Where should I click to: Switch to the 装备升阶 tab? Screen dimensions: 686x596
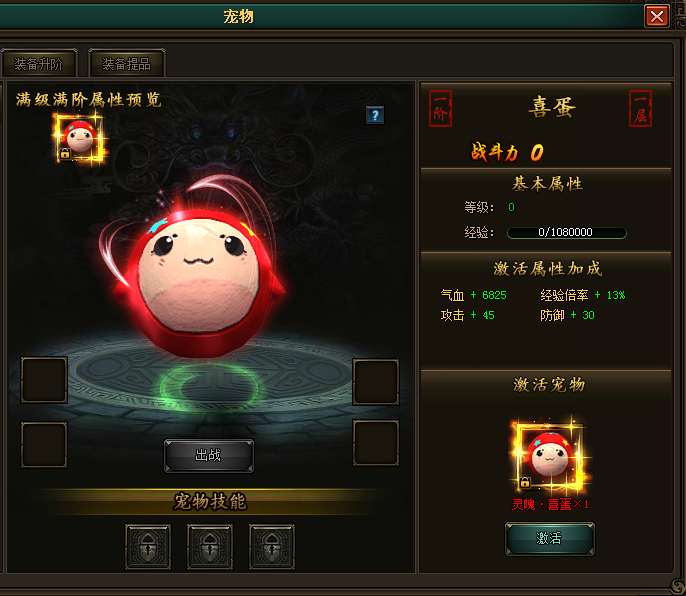39,64
